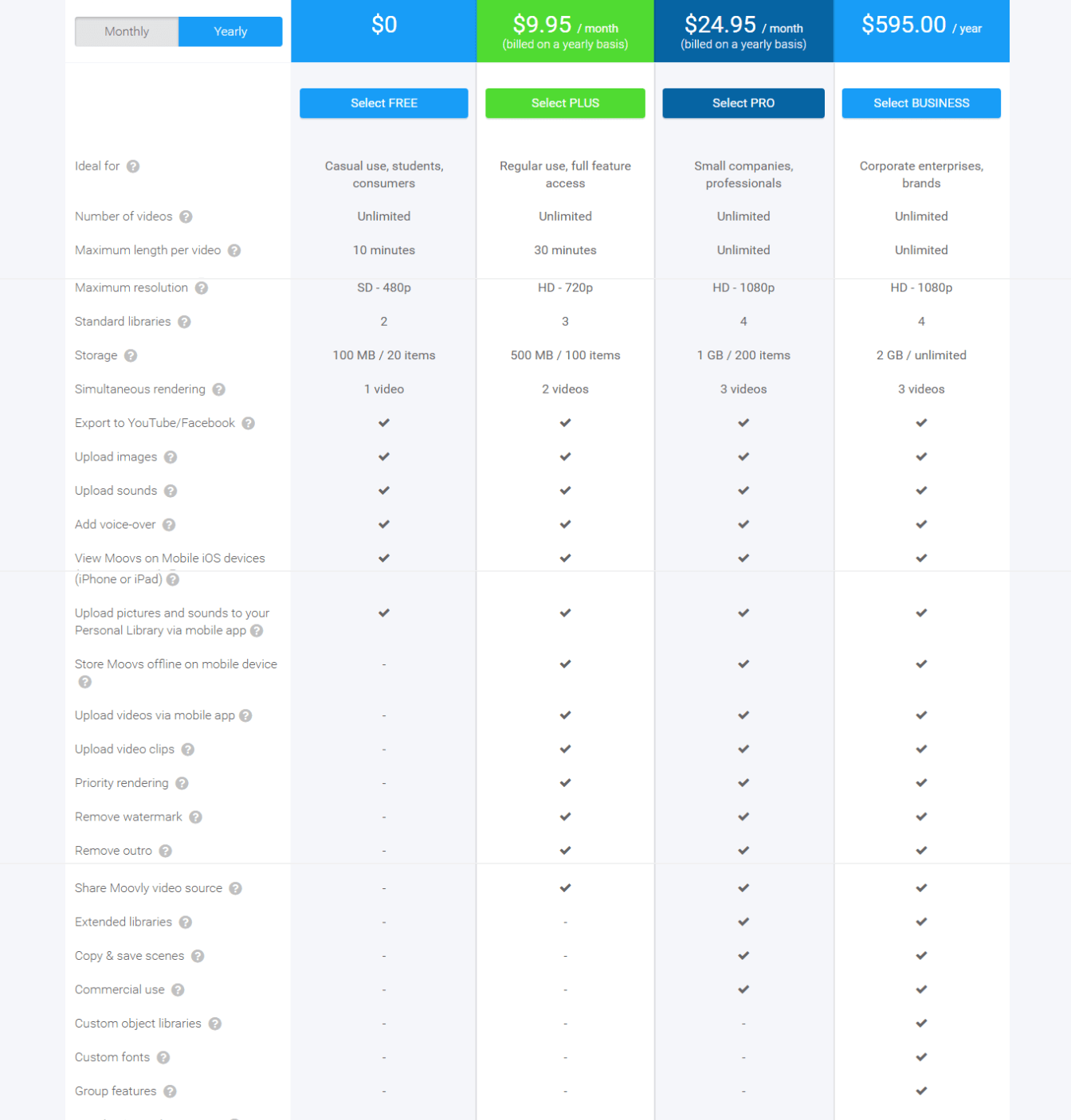Click the Select PLUS button
The image size is (1071, 1120).
click(565, 103)
